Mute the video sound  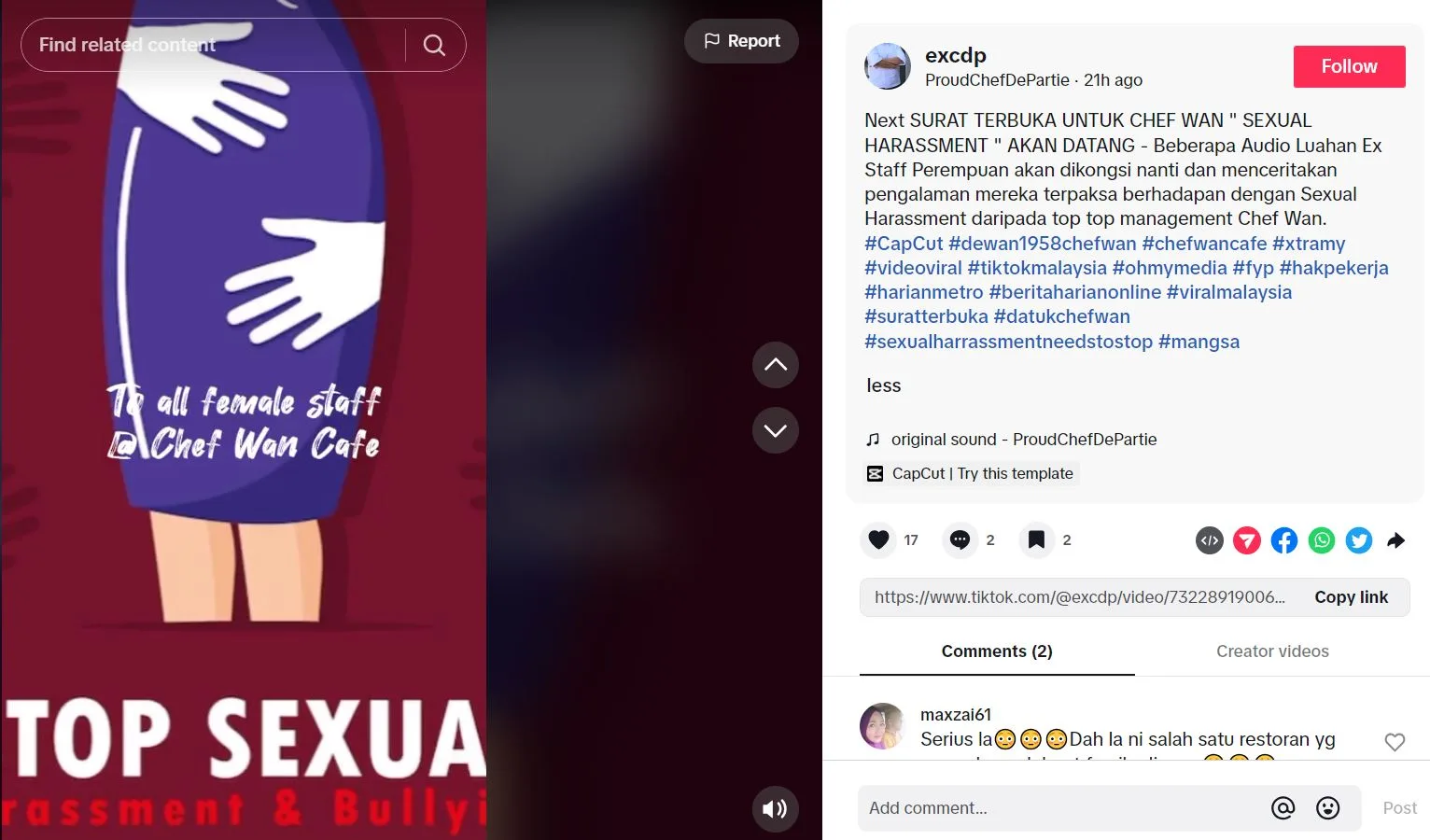775,808
